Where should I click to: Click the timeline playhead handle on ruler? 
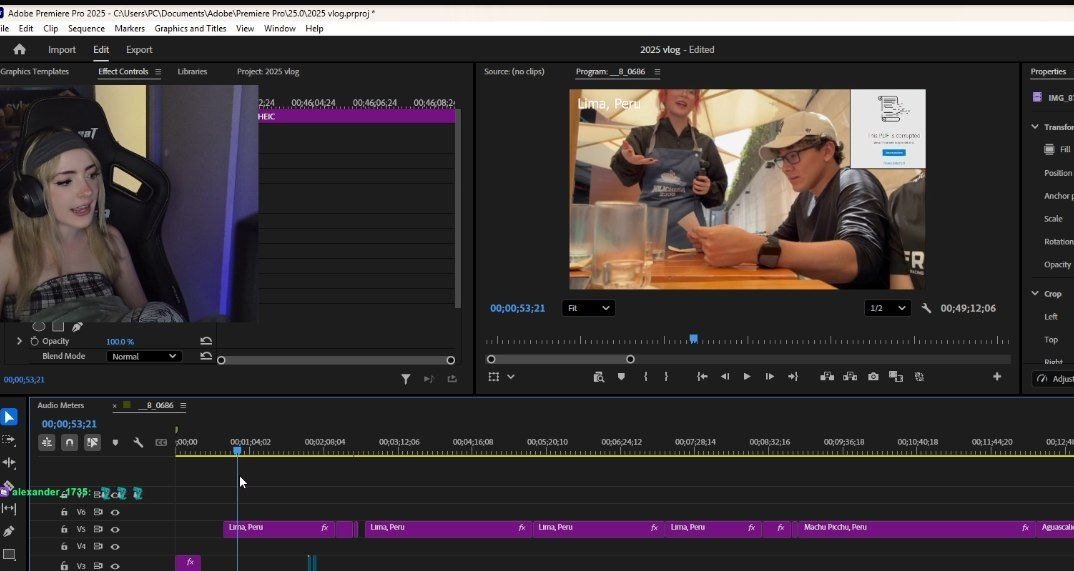(x=237, y=450)
